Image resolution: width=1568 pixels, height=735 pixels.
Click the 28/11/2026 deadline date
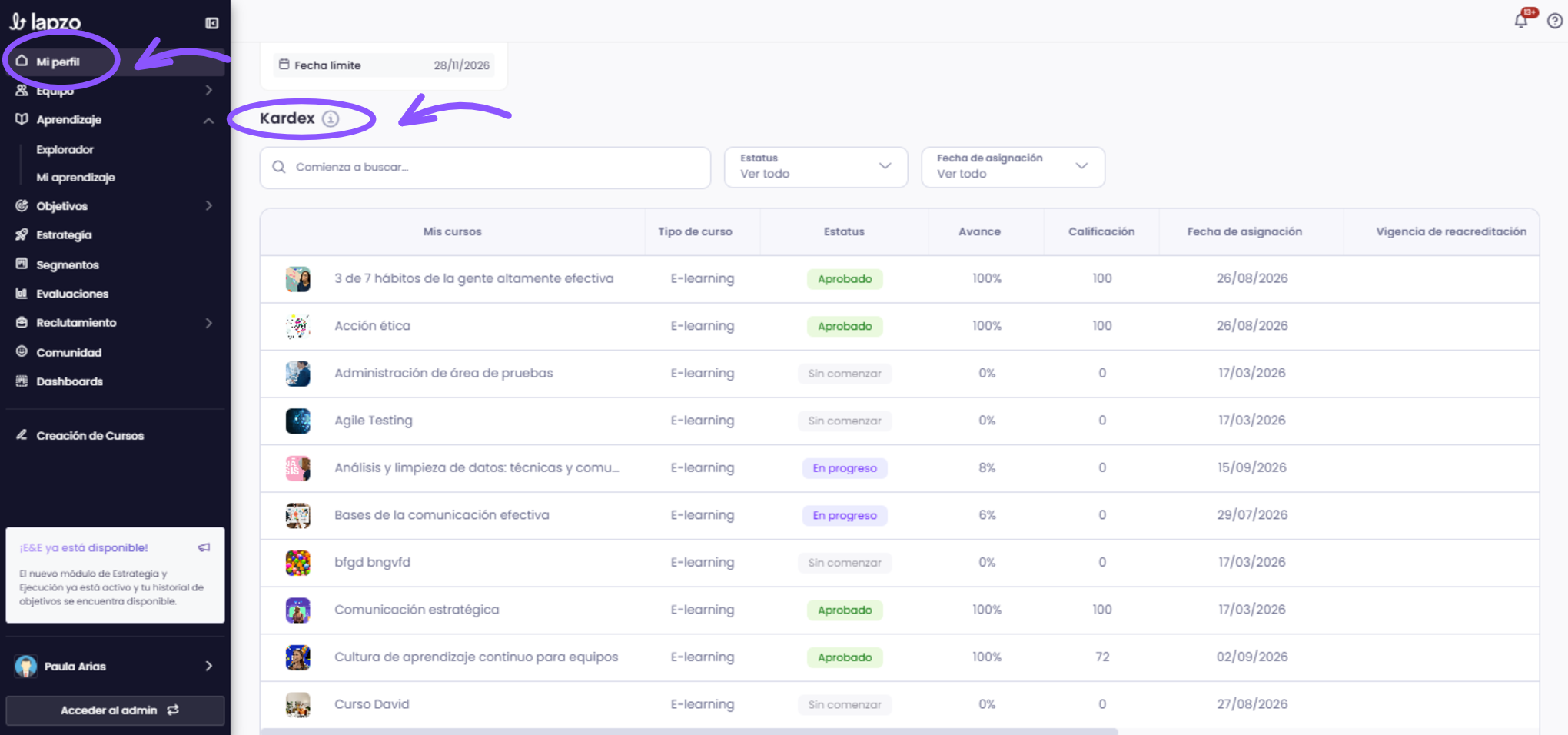(461, 65)
